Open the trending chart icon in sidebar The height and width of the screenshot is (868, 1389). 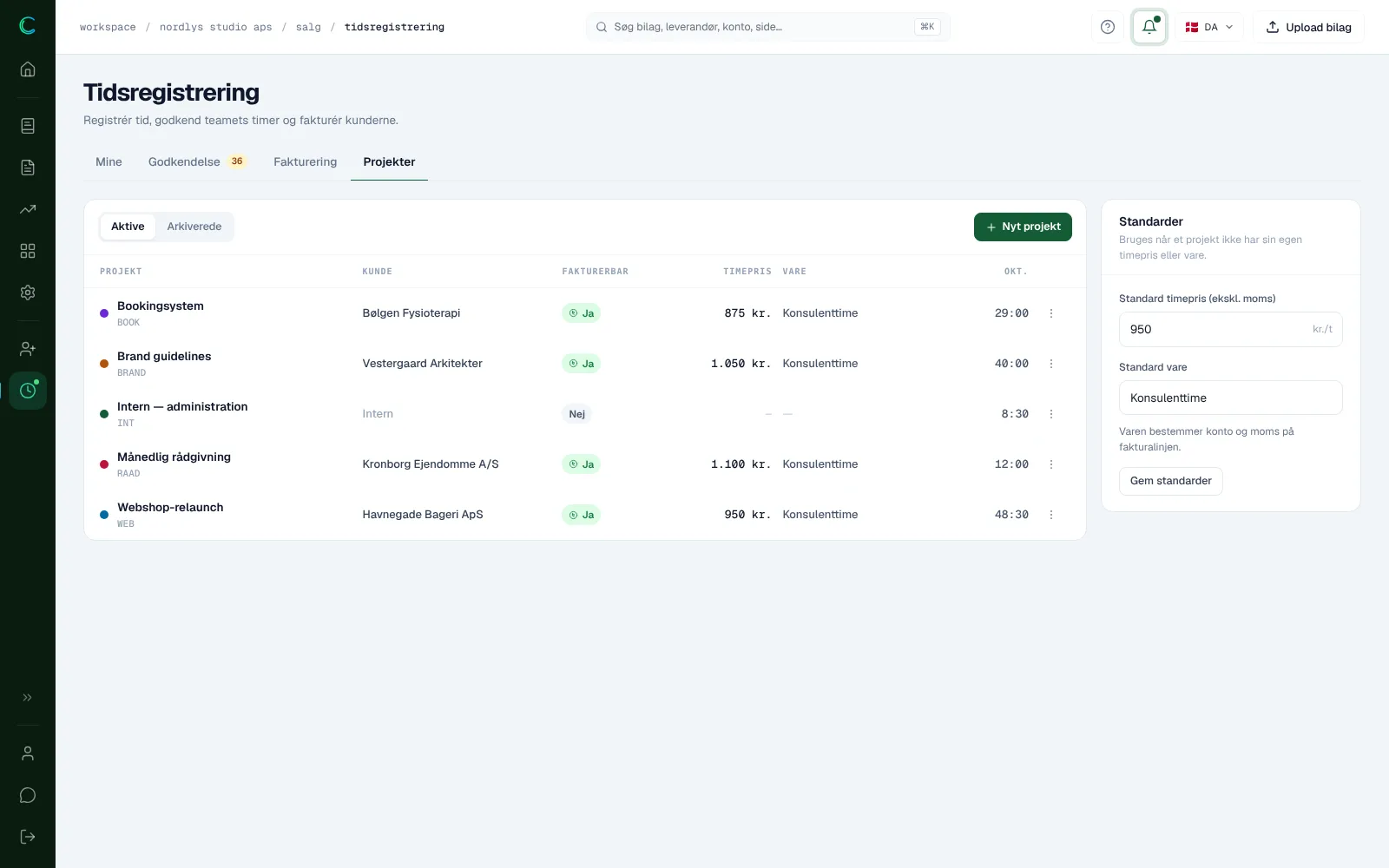pos(28,209)
